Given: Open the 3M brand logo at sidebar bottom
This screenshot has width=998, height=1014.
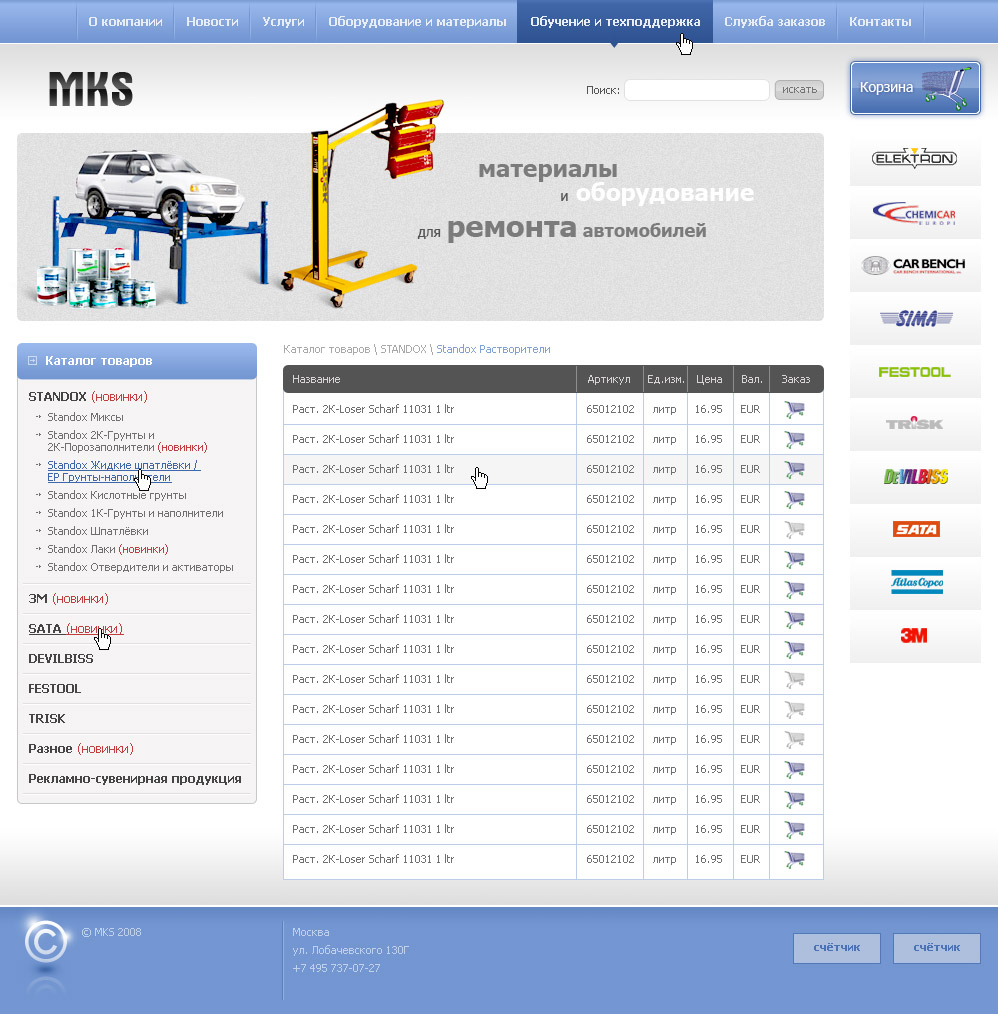Looking at the screenshot, I should (x=914, y=636).
